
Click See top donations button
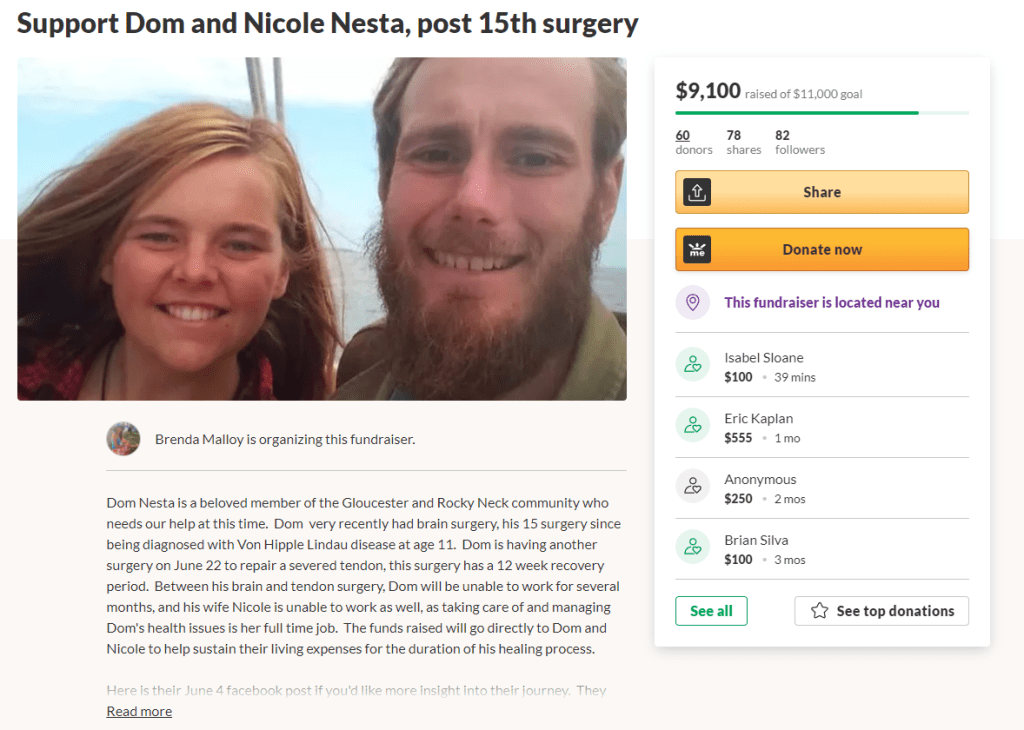[881, 611]
